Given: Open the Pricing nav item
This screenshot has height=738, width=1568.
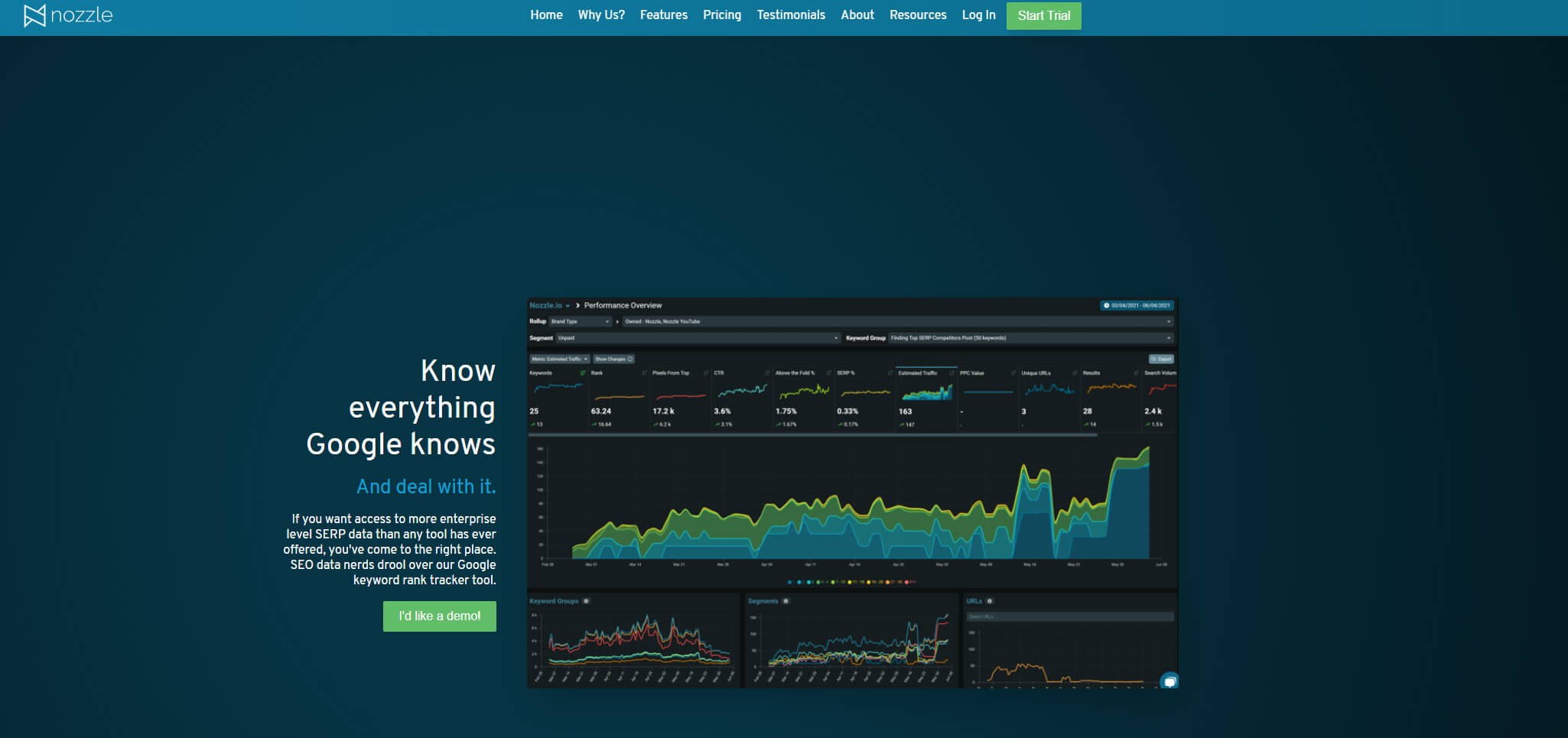Looking at the screenshot, I should click(722, 15).
